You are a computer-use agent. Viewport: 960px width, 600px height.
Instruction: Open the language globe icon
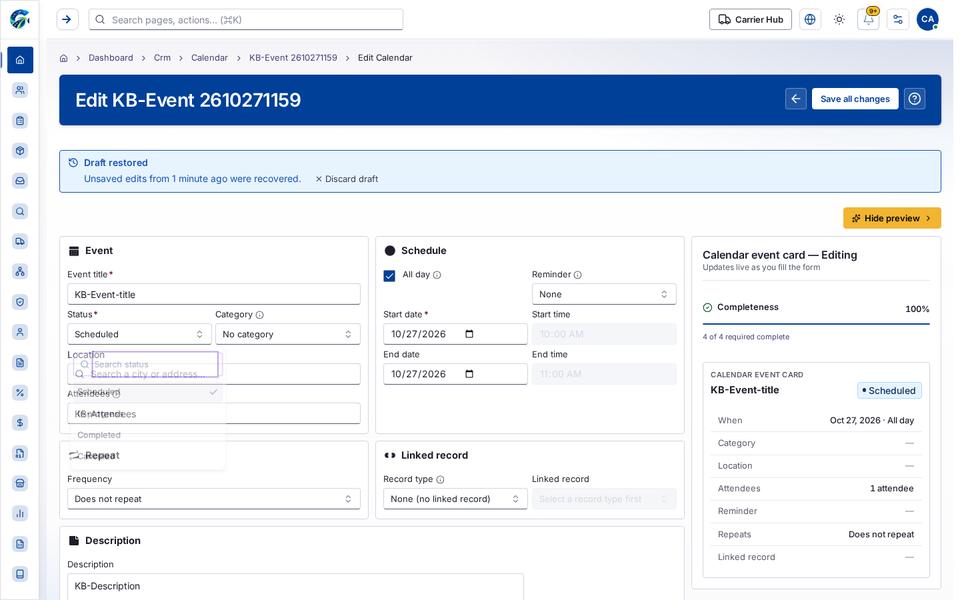pyautogui.click(x=809, y=20)
